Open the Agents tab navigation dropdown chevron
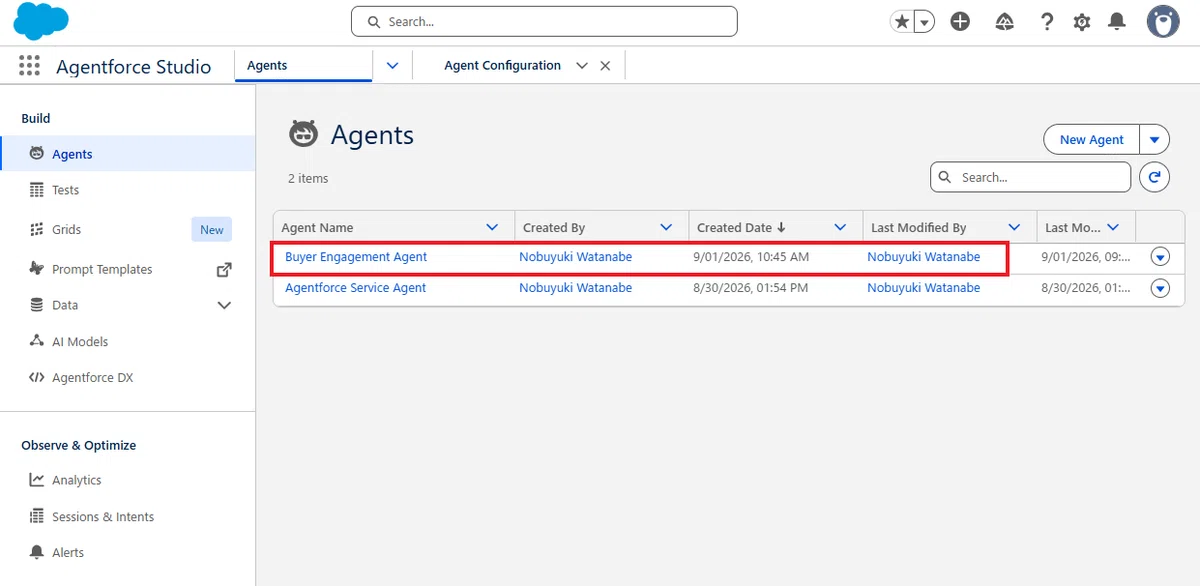Viewport: 1200px width, 586px height. (x=392, y=66)
